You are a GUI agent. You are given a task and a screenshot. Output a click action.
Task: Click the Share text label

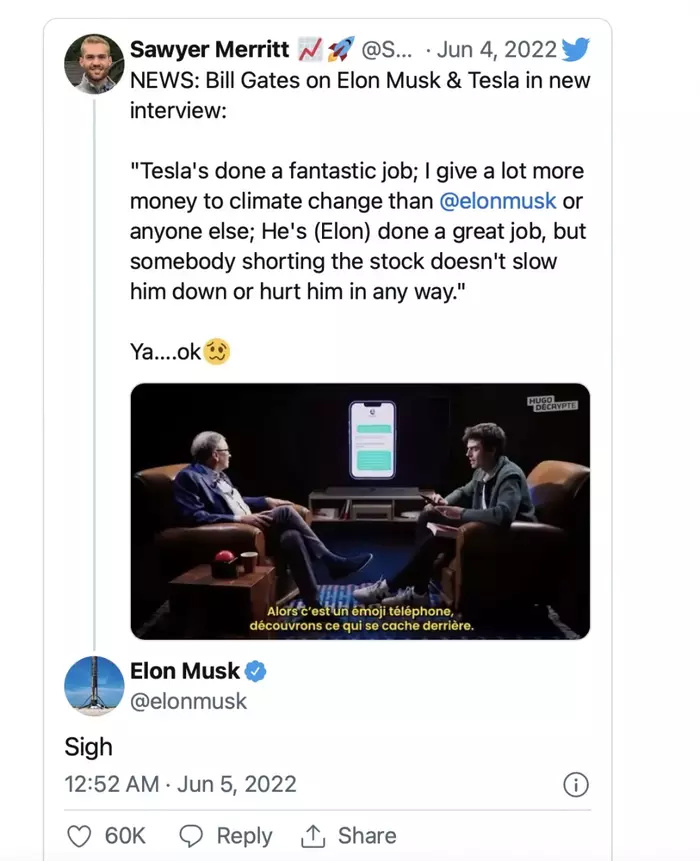click(366, 836)
